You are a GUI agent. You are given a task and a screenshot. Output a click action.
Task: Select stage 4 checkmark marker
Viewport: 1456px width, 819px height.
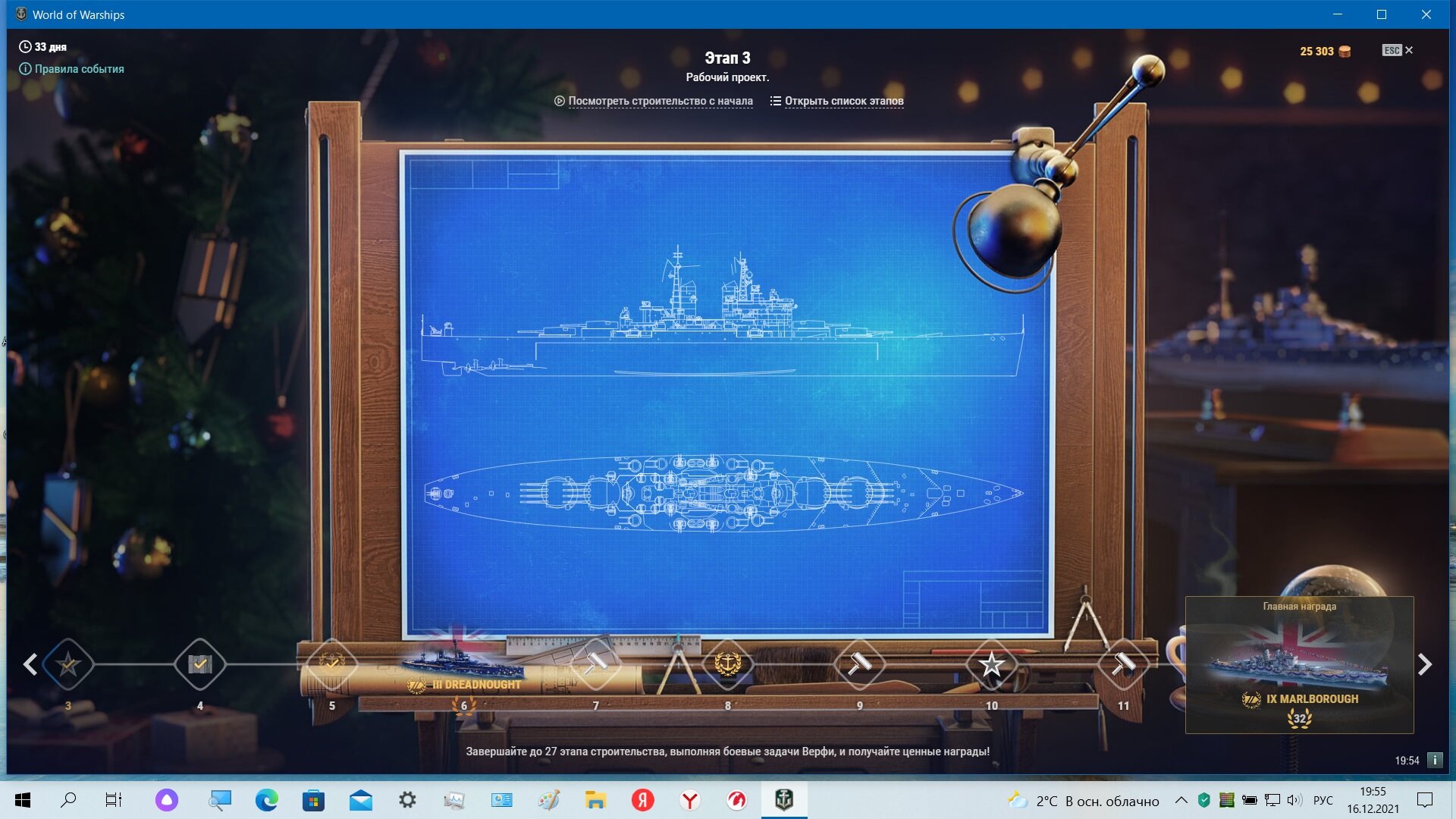coord(200,664)
